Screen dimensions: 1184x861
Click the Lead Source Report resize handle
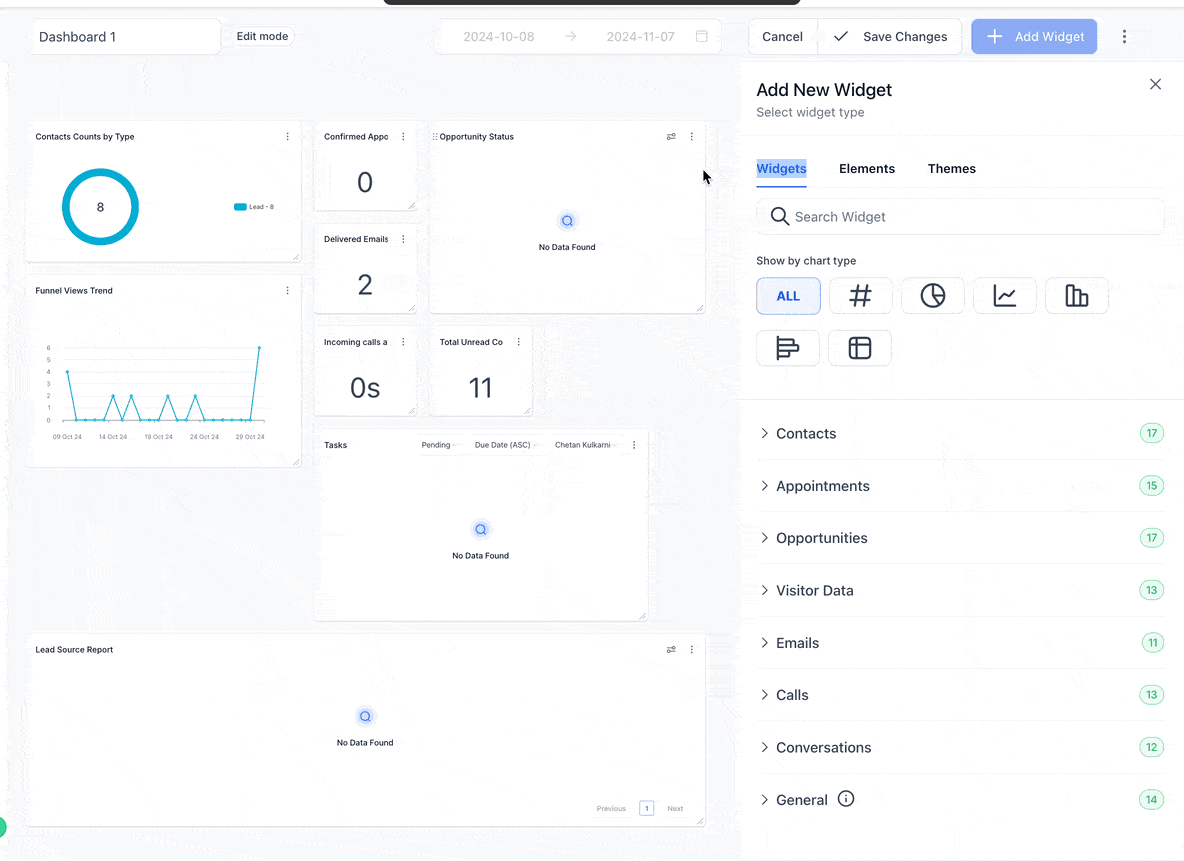click(700, 821)
